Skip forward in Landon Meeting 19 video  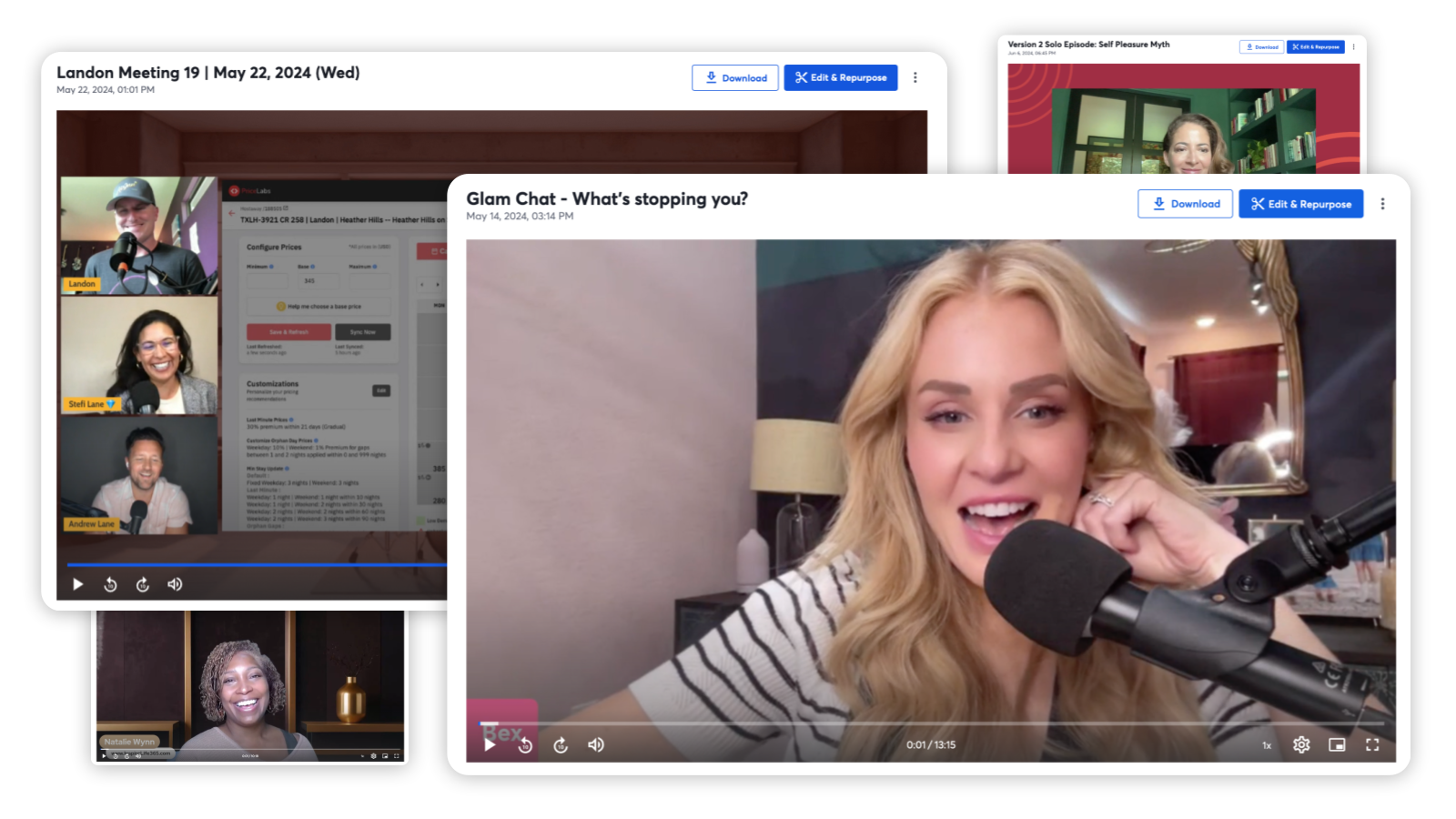(143, 584)
